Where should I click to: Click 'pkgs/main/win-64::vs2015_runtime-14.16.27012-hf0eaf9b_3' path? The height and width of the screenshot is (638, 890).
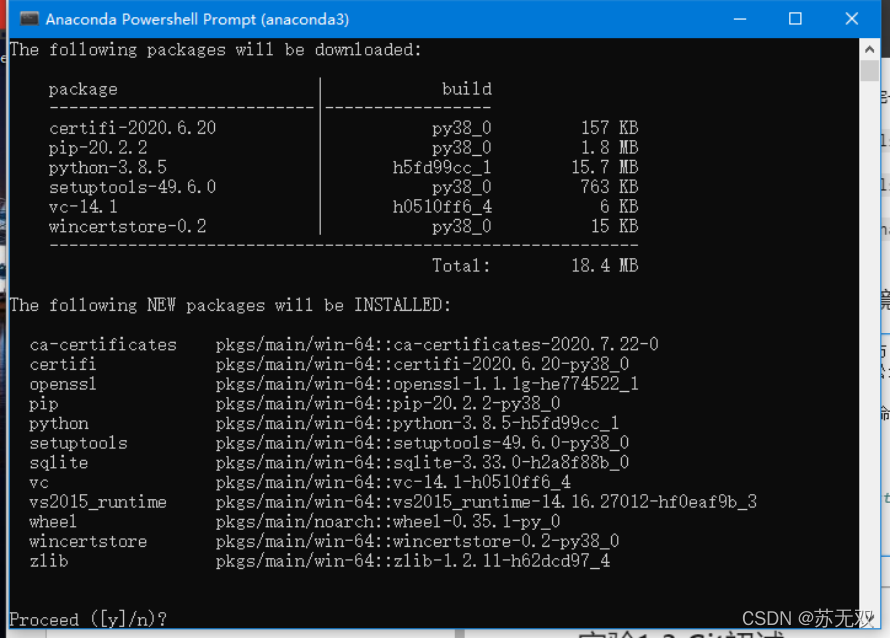486,502
